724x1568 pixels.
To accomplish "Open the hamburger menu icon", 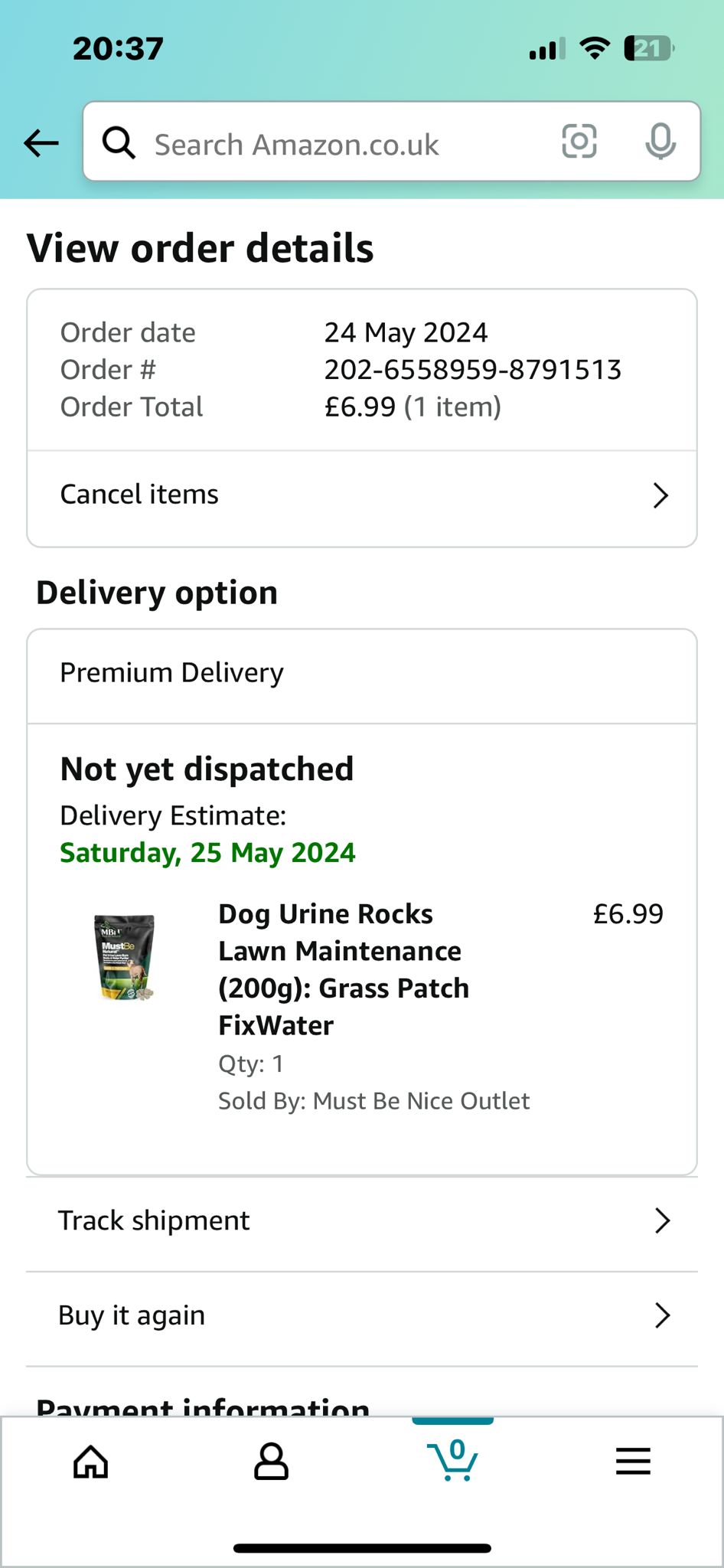I will coord(633,1462).
